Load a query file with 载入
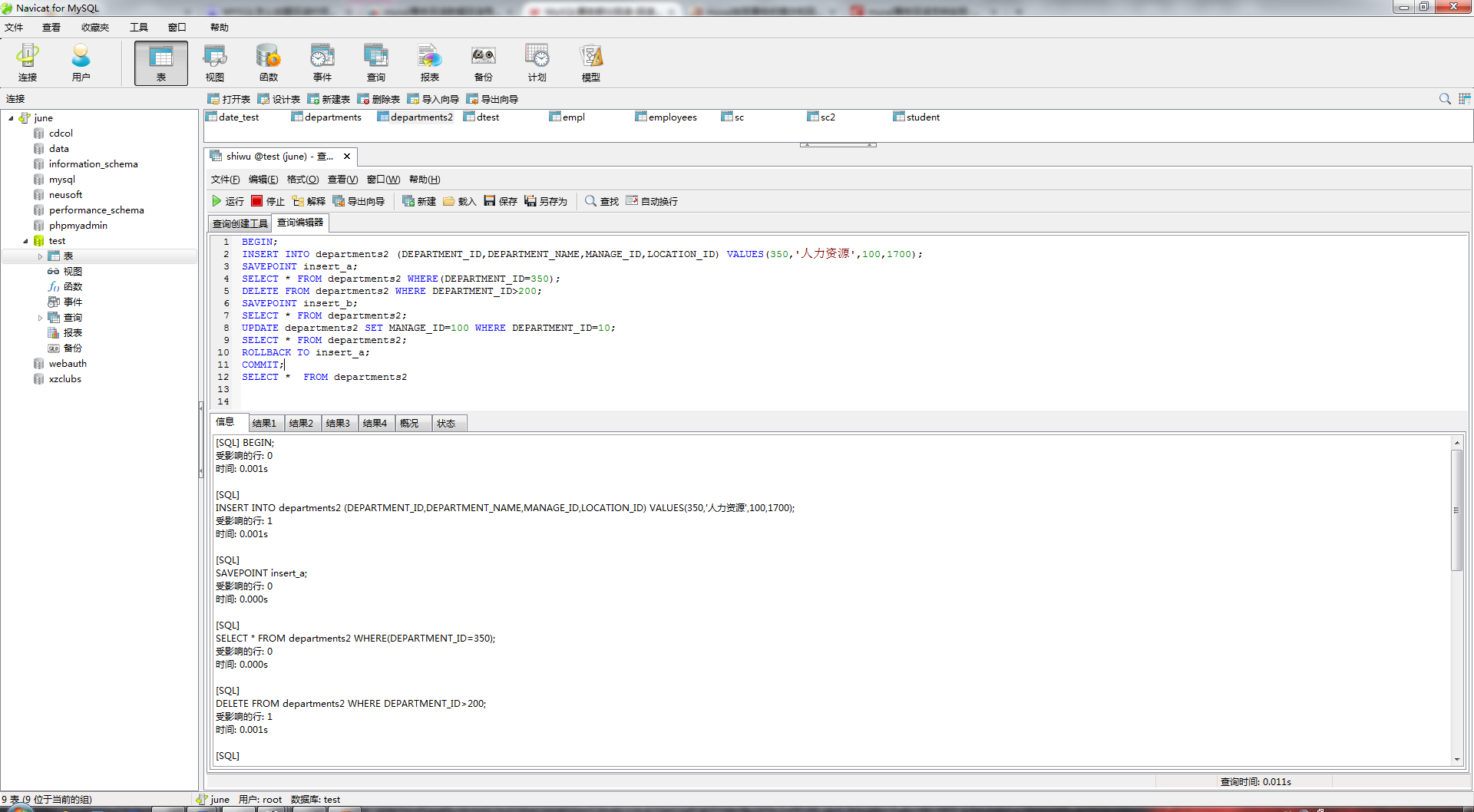 click(460, 201)
